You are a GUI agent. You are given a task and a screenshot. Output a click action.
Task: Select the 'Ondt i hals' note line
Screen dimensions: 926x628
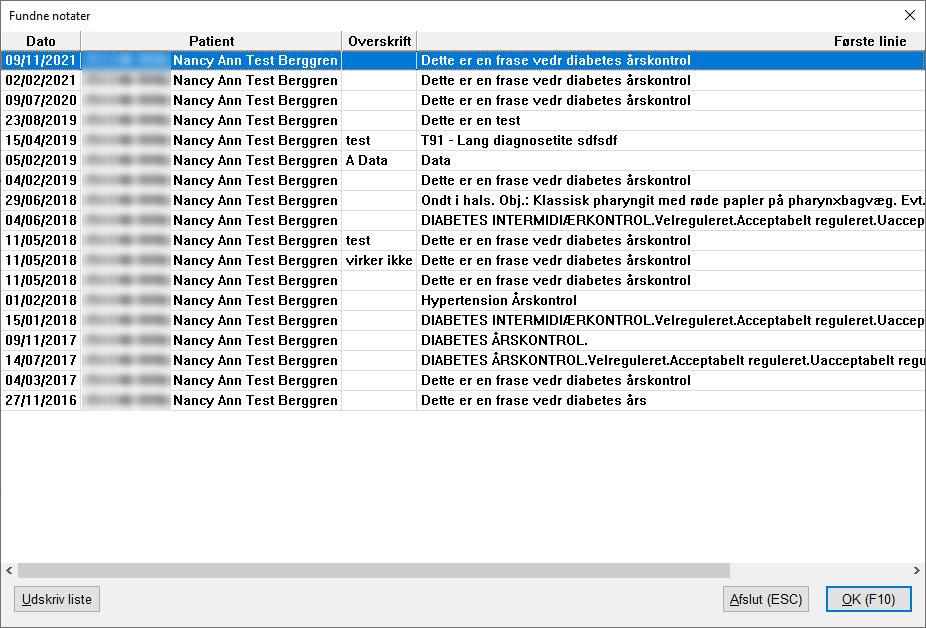pos(671,200)
